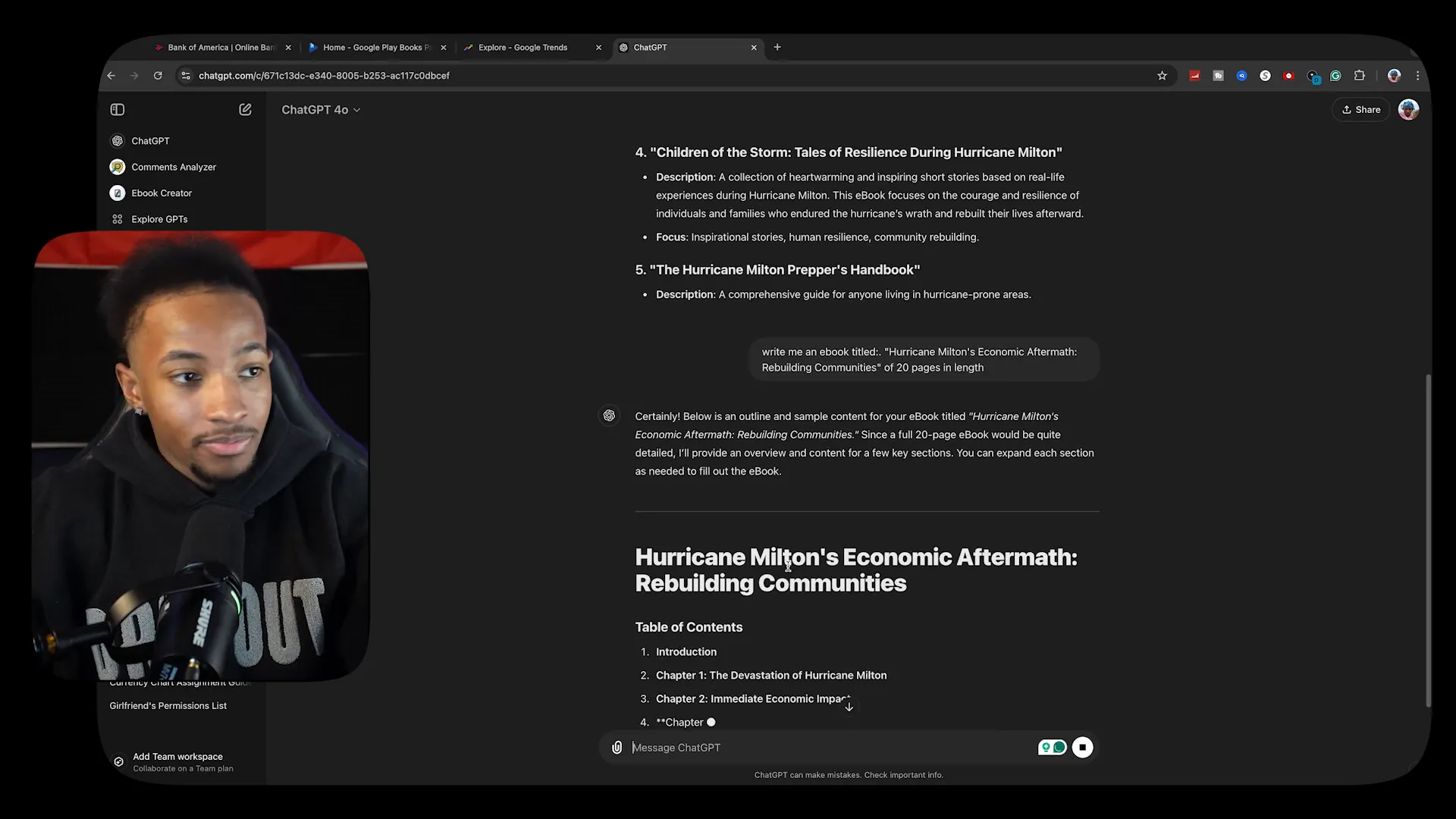Click Add Team workspace icon
The height and width of the screenshot is (819, 1456).
pyautogui.click(x=118, y=762)
